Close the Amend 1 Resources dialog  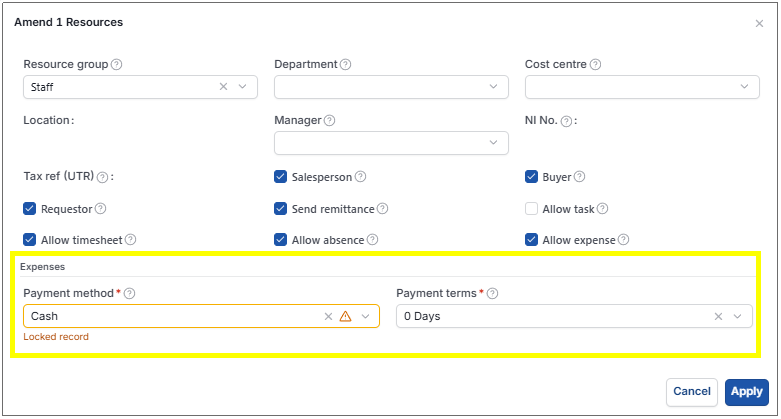coord(759,23)
